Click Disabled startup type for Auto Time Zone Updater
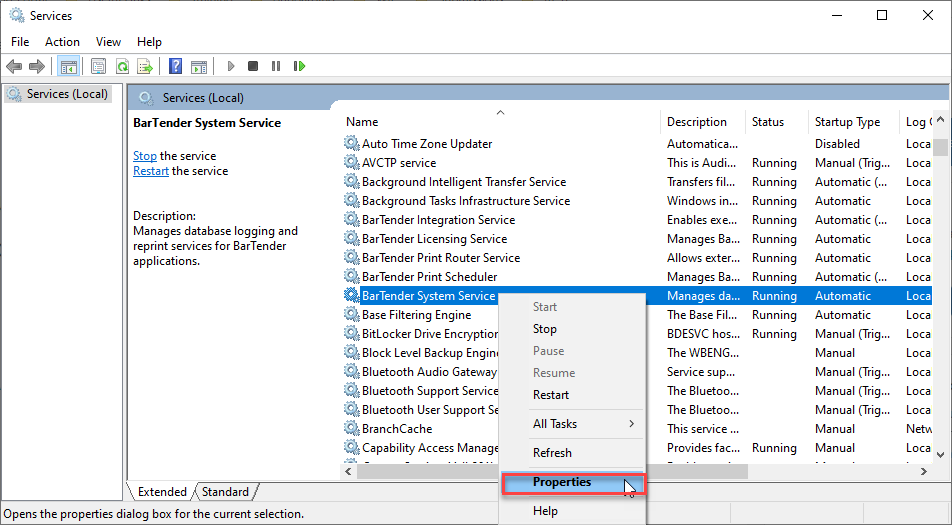The image size is (952, 525). click(837, 144)
